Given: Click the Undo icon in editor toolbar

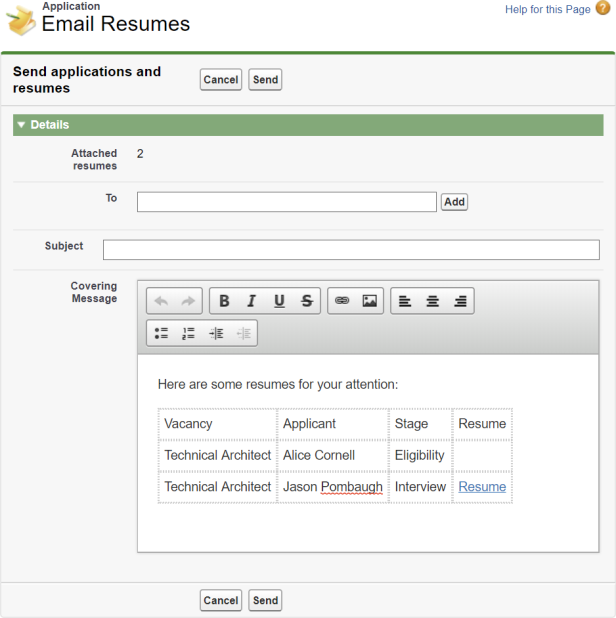Looking at the screenshot, I should [161, 301].
